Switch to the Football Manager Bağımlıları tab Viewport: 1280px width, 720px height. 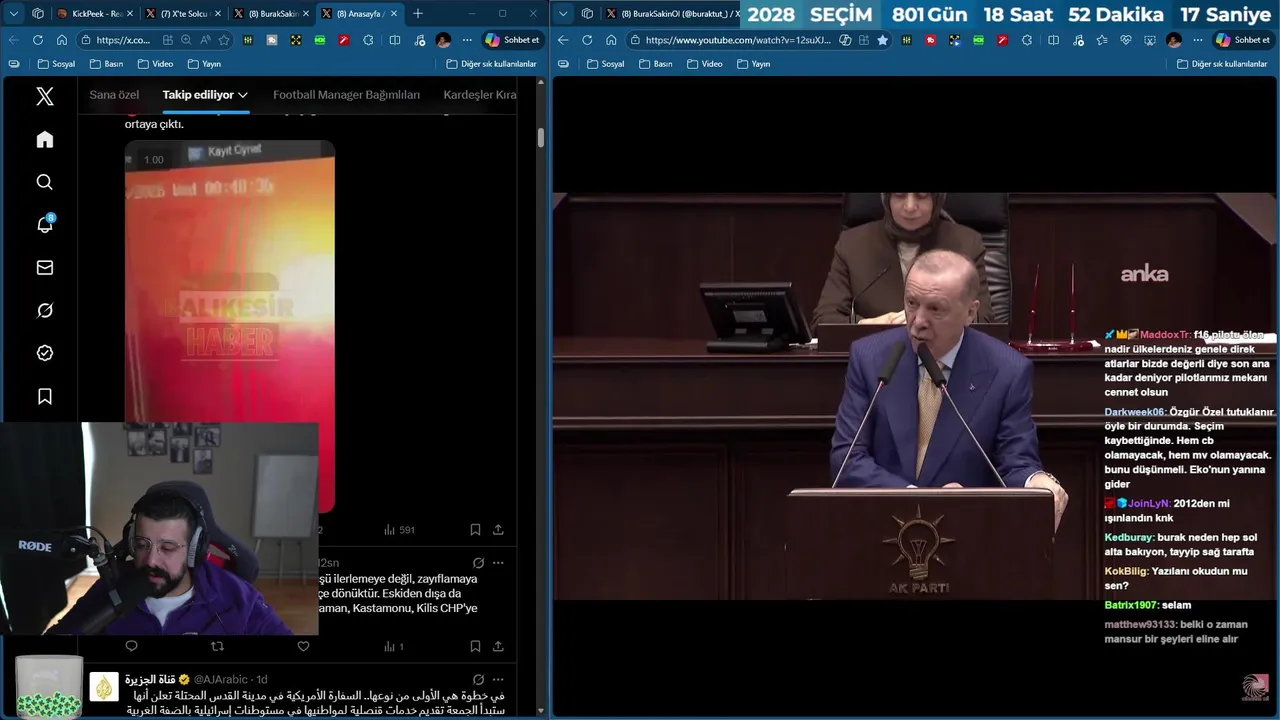pyautogui.click(x=346, y=95)
